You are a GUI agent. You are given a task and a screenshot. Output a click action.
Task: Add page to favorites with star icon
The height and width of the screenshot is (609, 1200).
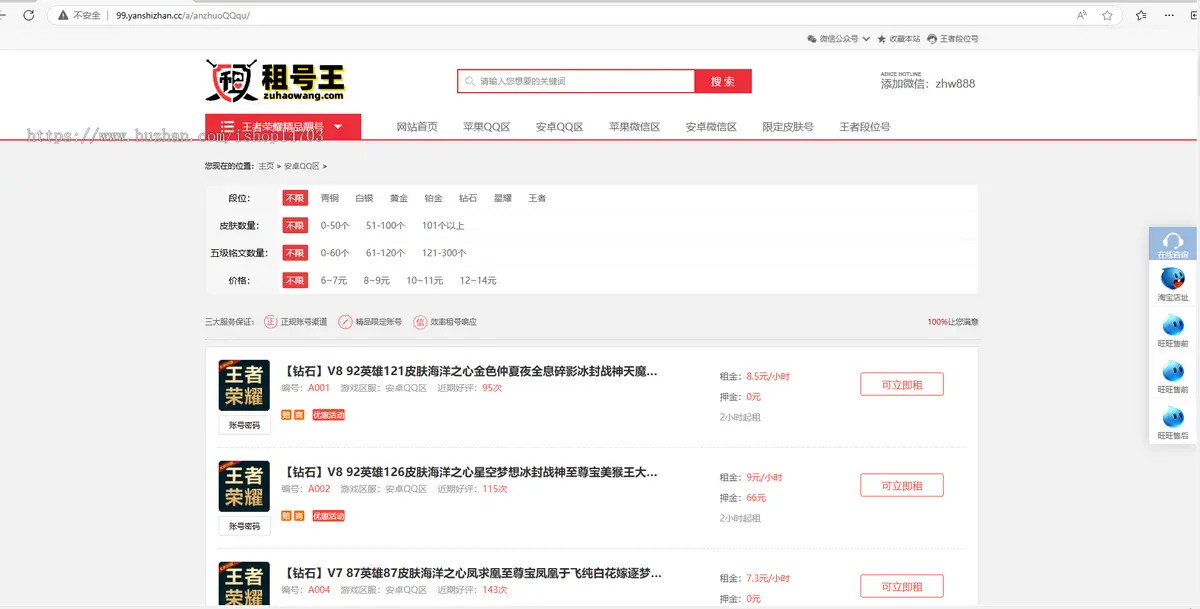click(1108, 16)
